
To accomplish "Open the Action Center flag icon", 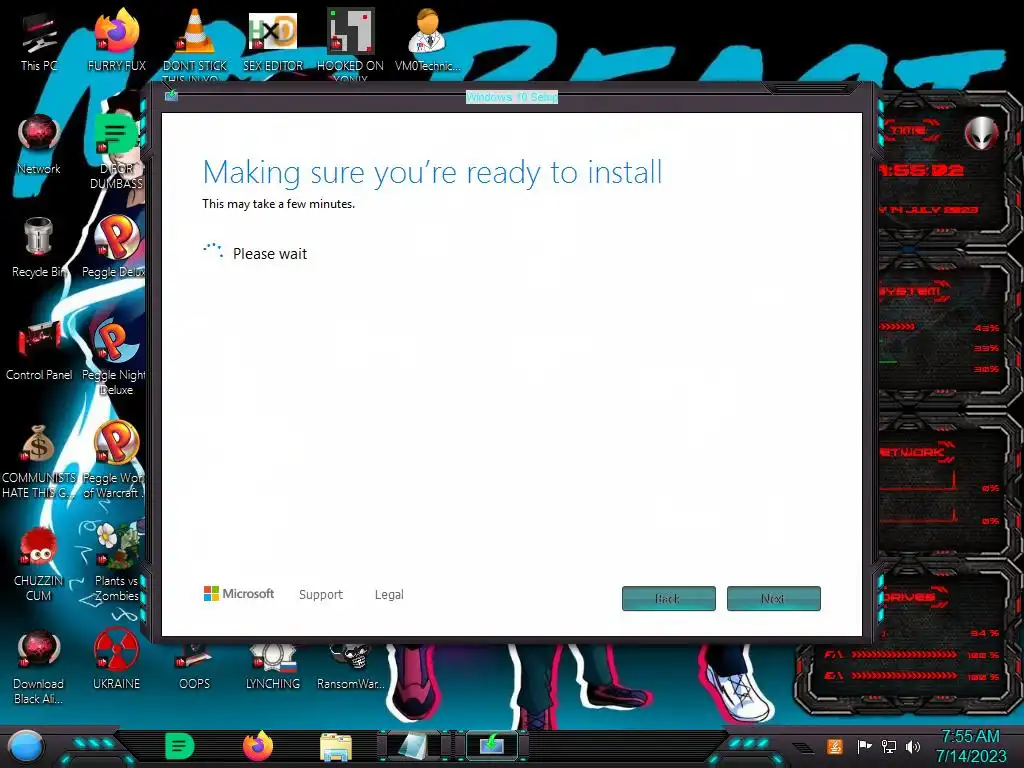I will point(864,746).
